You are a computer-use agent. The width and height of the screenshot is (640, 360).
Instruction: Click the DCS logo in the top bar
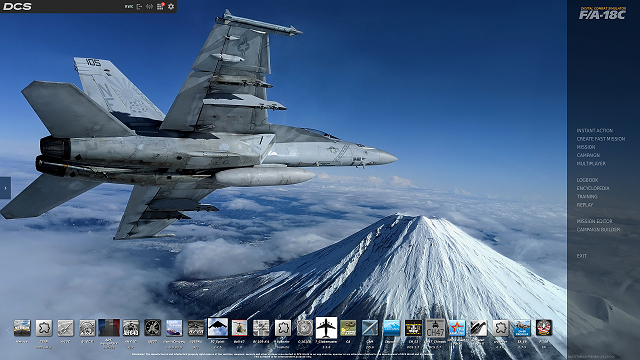coord(17,7)
